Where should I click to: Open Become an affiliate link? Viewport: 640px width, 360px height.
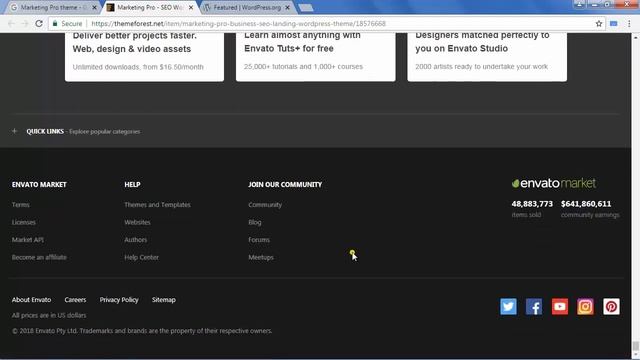click(39, 257)
